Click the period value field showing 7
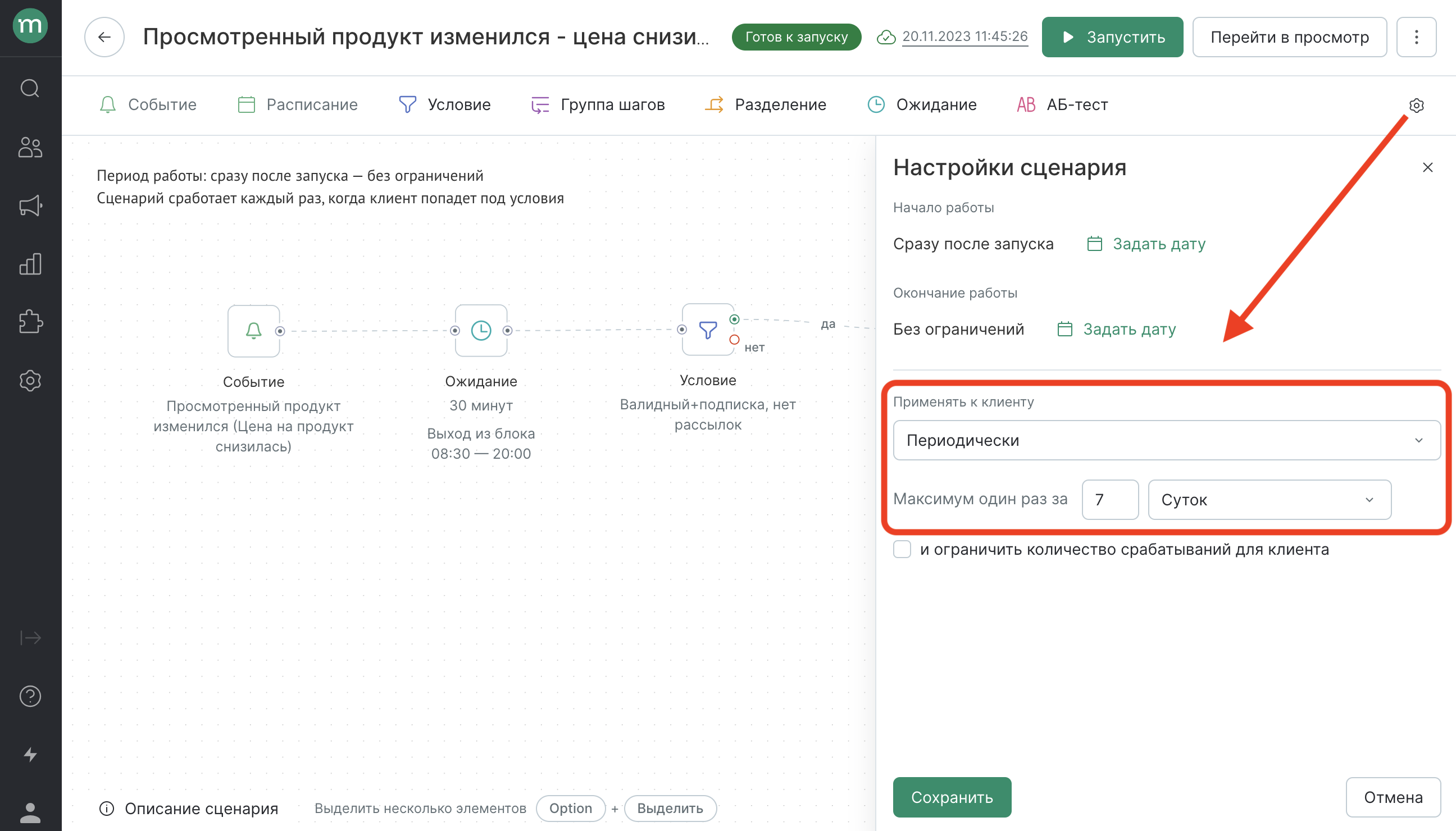This screenshot has width=1456, height=831. [x=1110, y=500]
